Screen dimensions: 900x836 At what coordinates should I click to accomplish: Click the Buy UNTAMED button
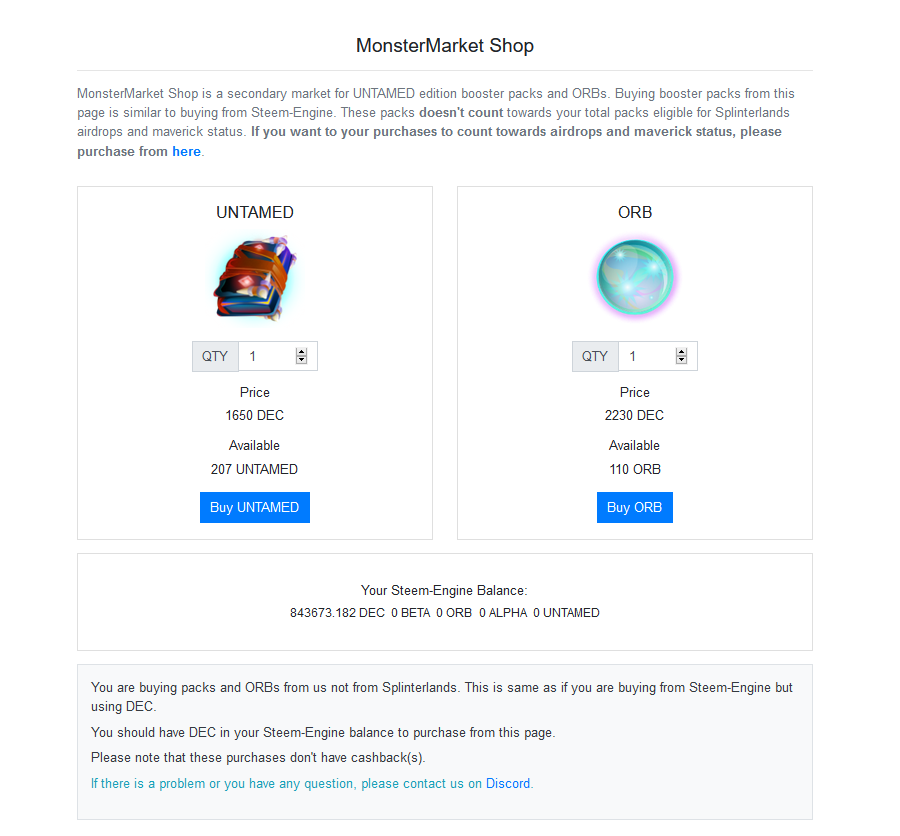tap(255, 508)
